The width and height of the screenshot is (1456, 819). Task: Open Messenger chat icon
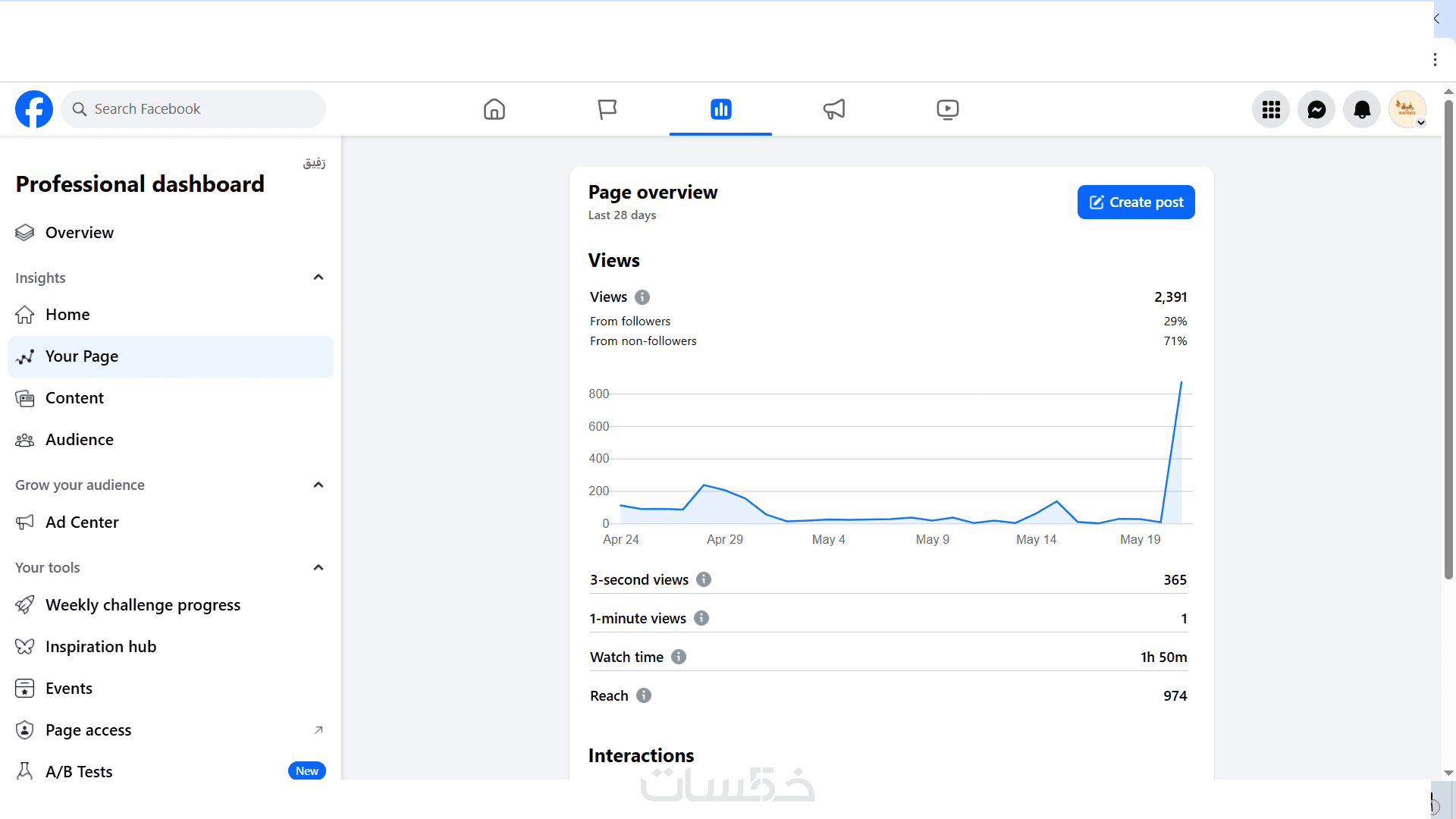point(1316,110)
